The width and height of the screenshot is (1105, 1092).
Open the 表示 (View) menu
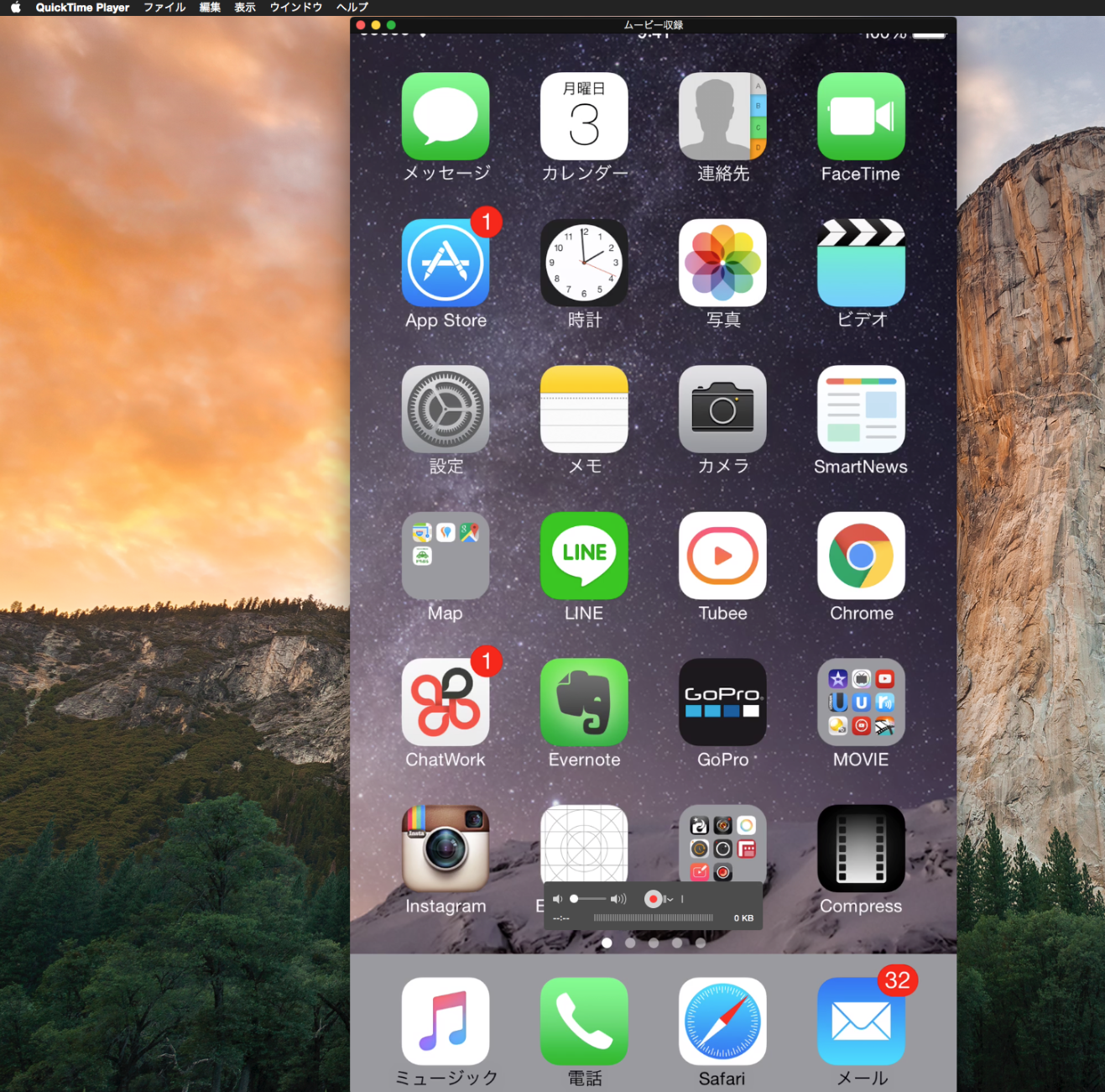click(x=245, y=8)
